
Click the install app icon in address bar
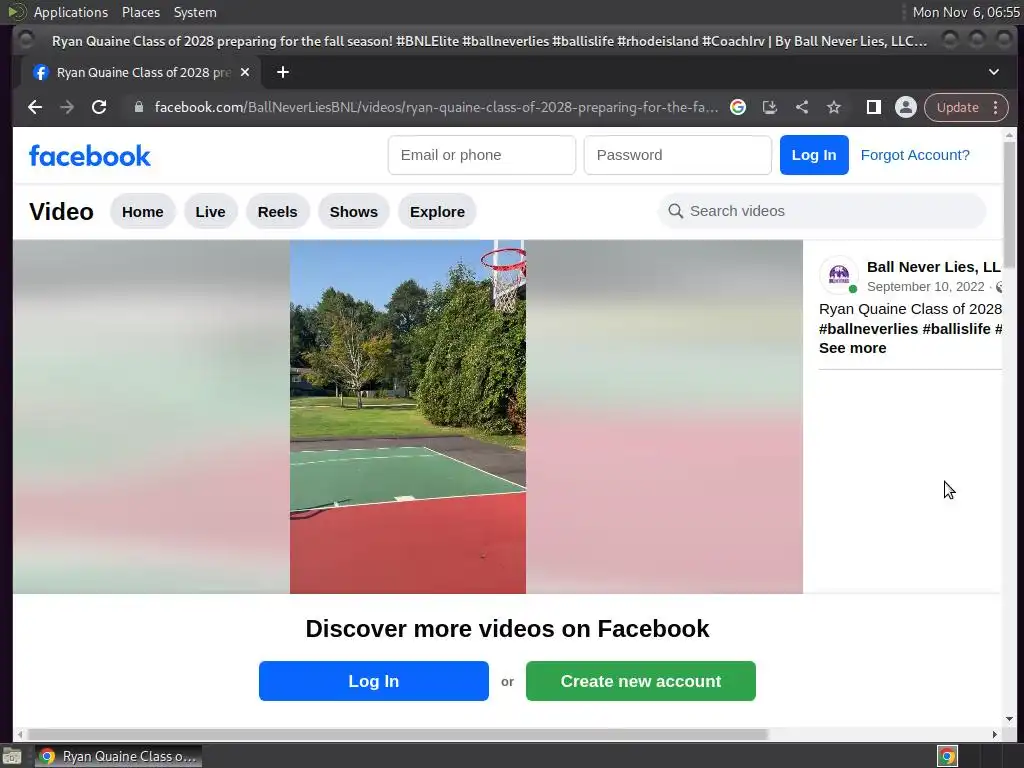[x=770, y=107]
